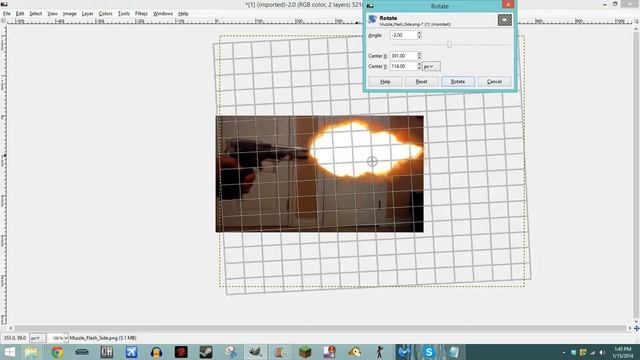Open Skype from the taskbar
The width and height of the screenshot is (640, 360).
click(429, 352)
